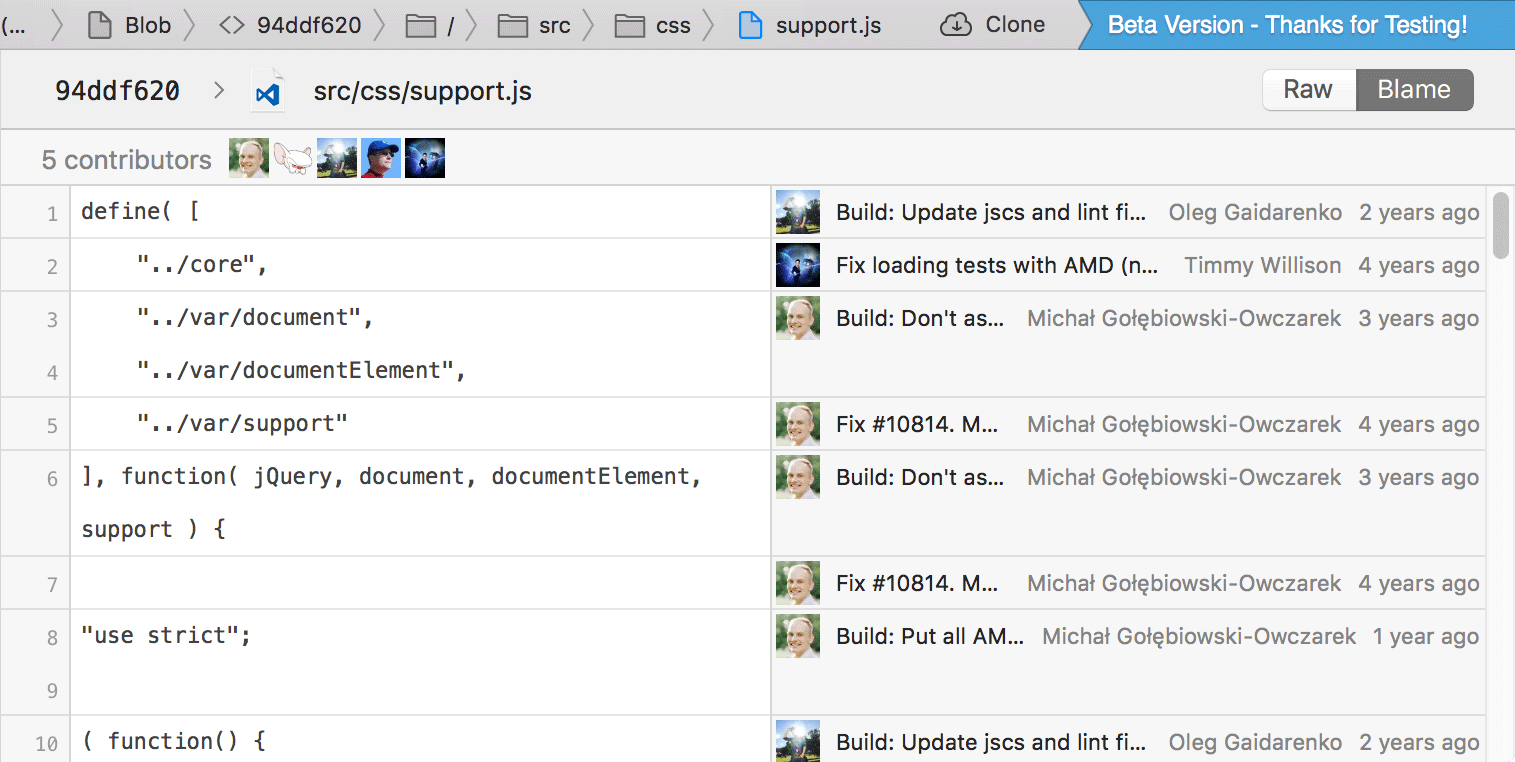This screenshot has height=762, width=1515.
Task: Click the Clone cloud download icon
Action: click(956, 25)
